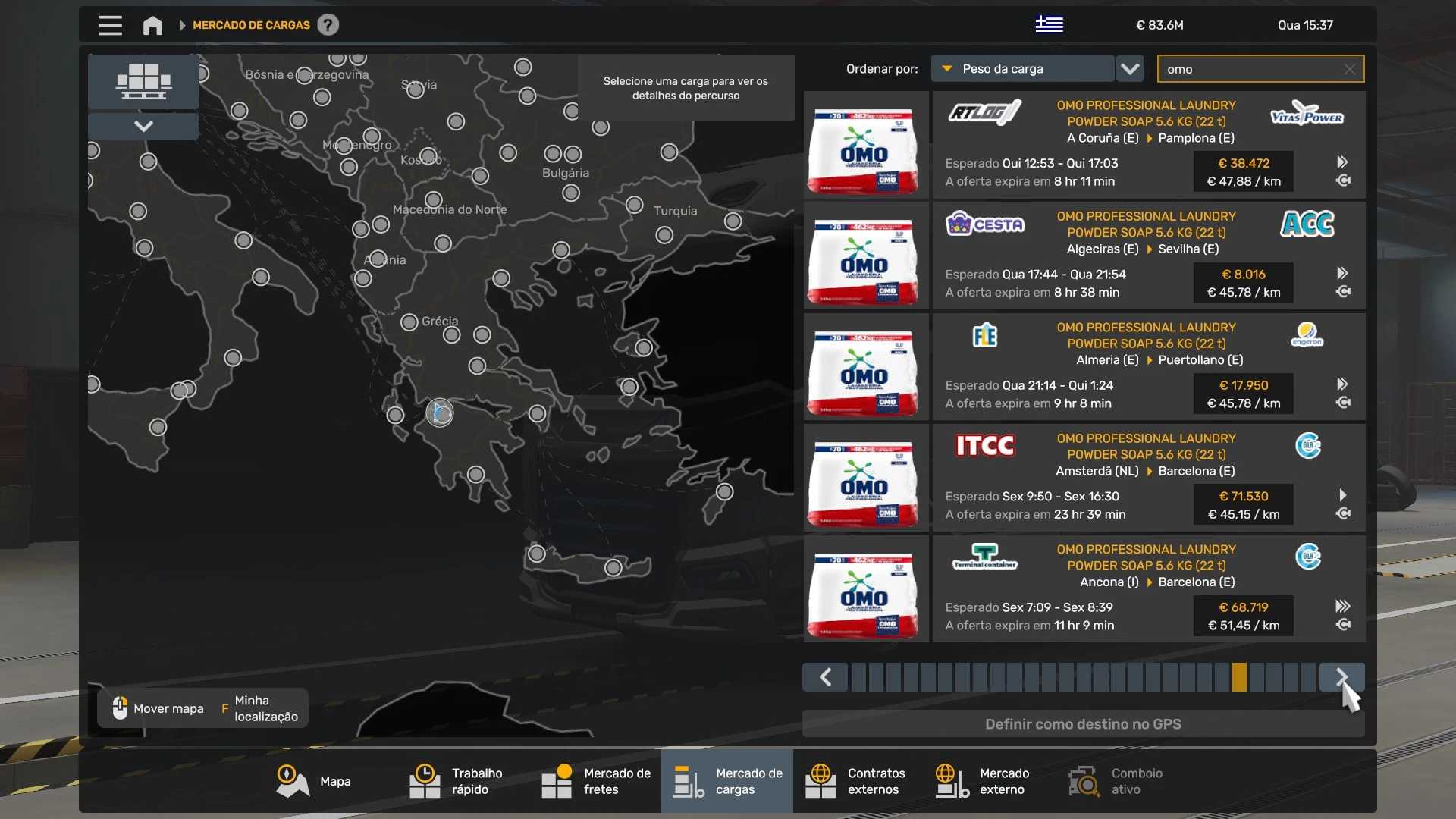The image size is (1456, 819).
Task: Click the Grécia city marker on map
Action: (409, 322)
